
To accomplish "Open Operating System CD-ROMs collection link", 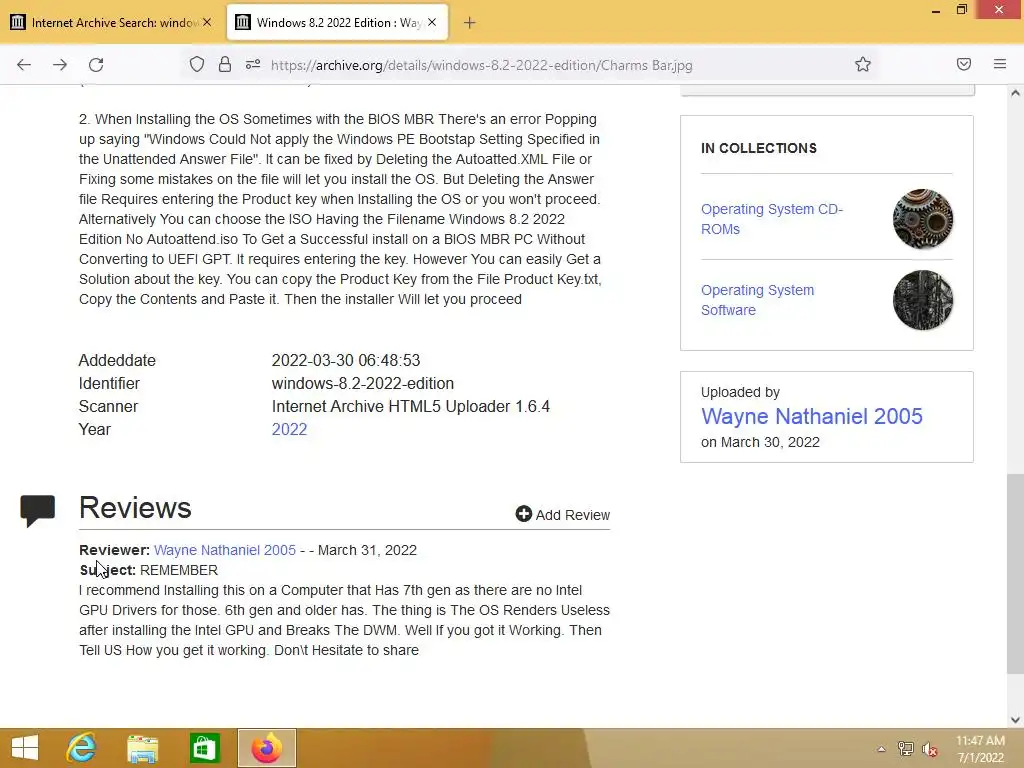I will [x=772, y=219].
